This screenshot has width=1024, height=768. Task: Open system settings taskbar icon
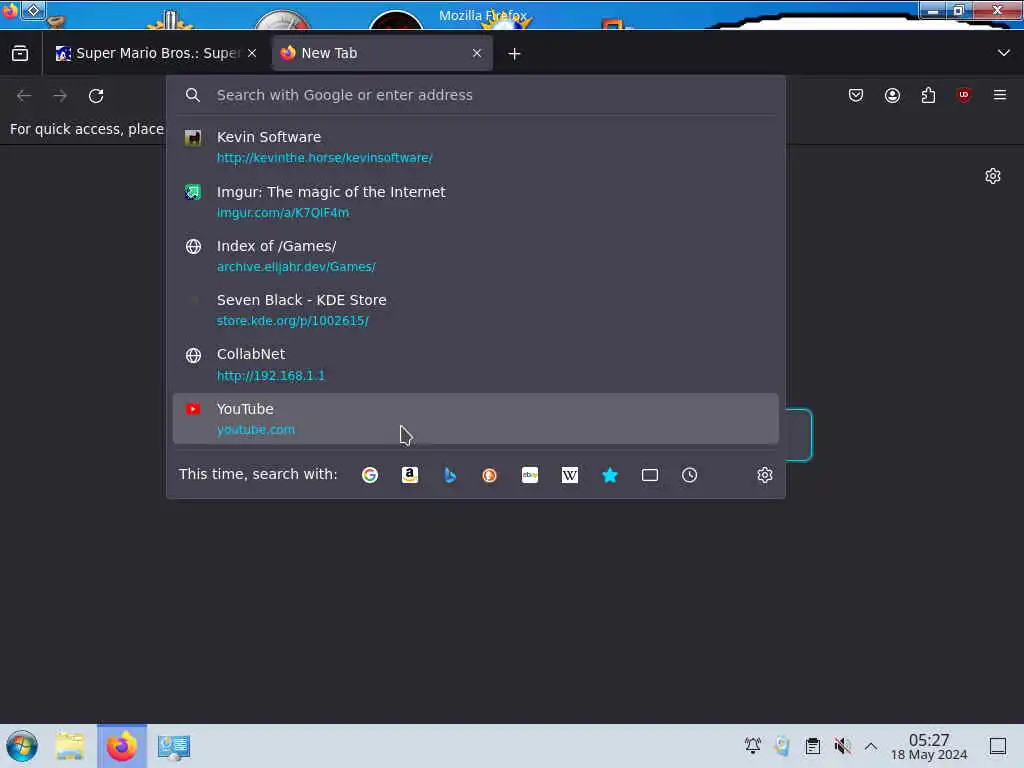click(x=174, y=746)
